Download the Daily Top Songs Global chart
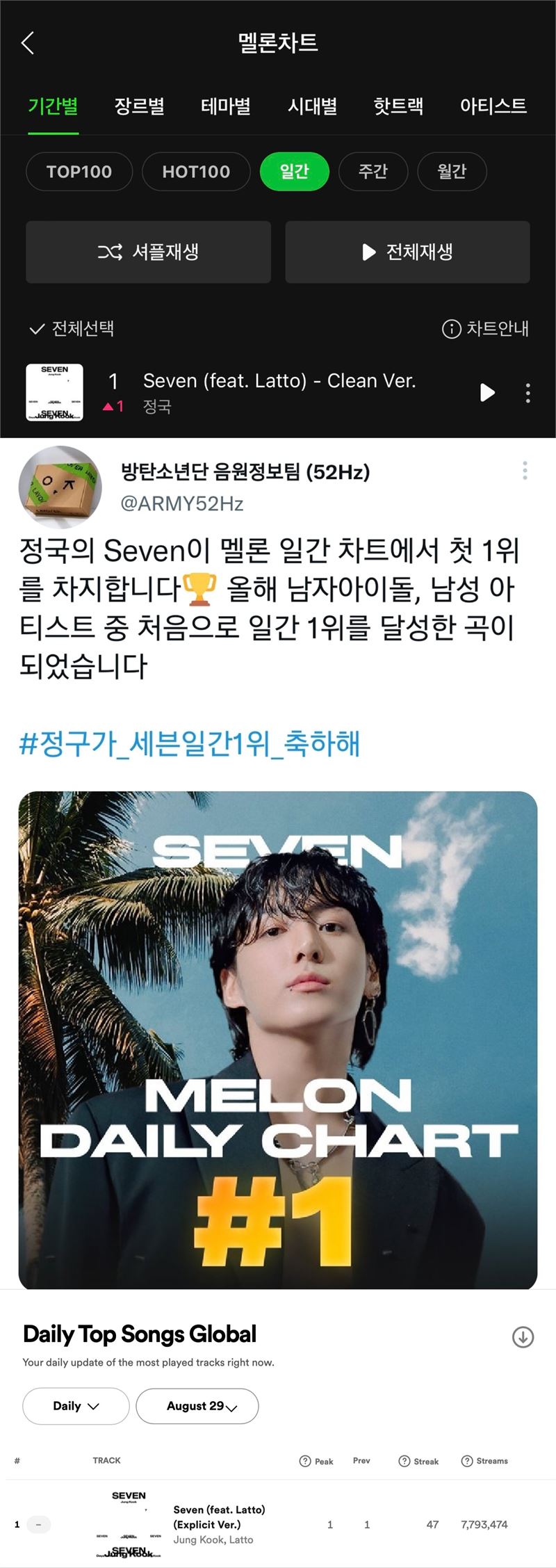The height and width of the screenshot is (1568, 556). pyautogui.click(x=523, y=1336)
